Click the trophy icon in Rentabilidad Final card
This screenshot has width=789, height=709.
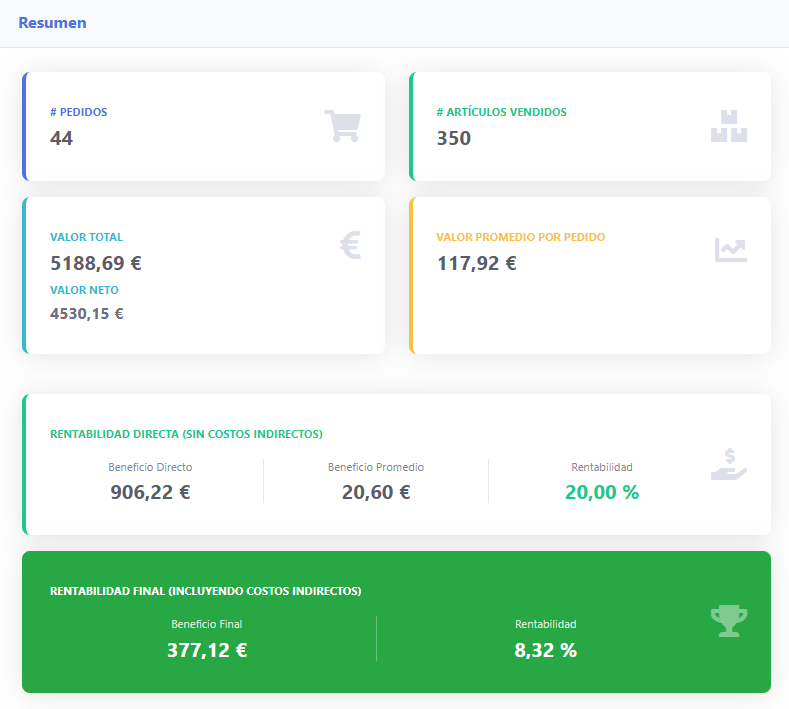pyautogui.click(x=729, y=621)
